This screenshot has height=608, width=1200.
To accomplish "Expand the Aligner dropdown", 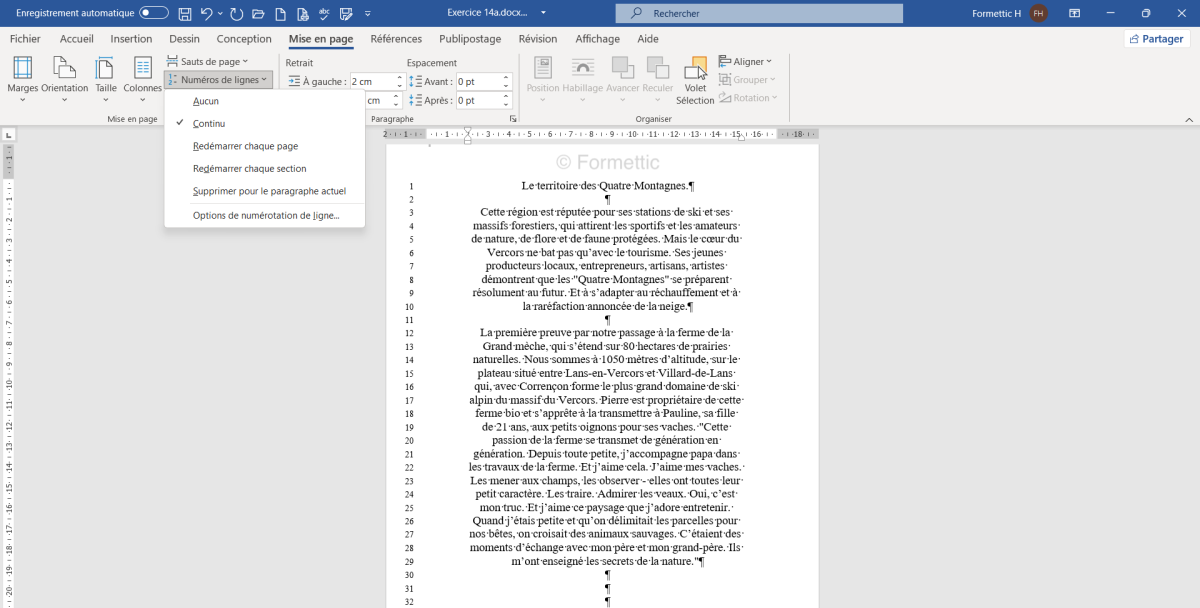I will coord(746,61).
